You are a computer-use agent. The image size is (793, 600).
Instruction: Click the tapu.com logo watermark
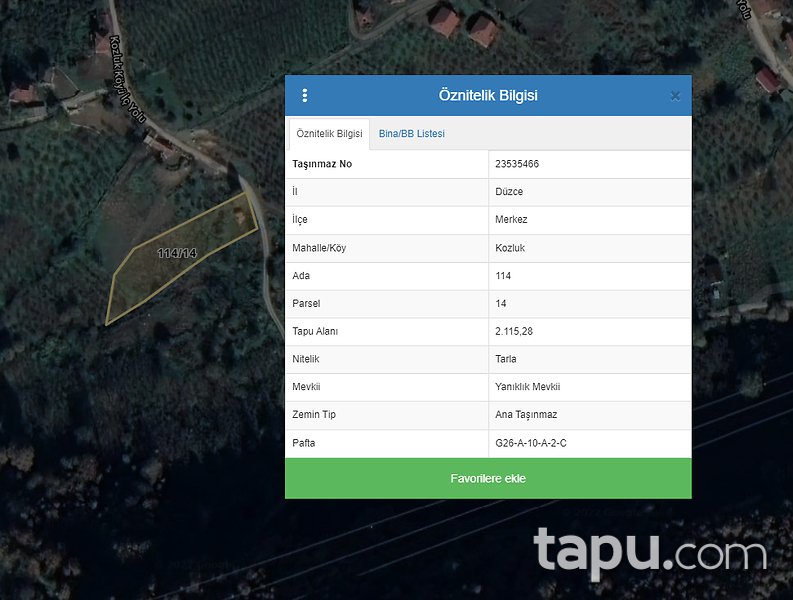tap(650, 552)
